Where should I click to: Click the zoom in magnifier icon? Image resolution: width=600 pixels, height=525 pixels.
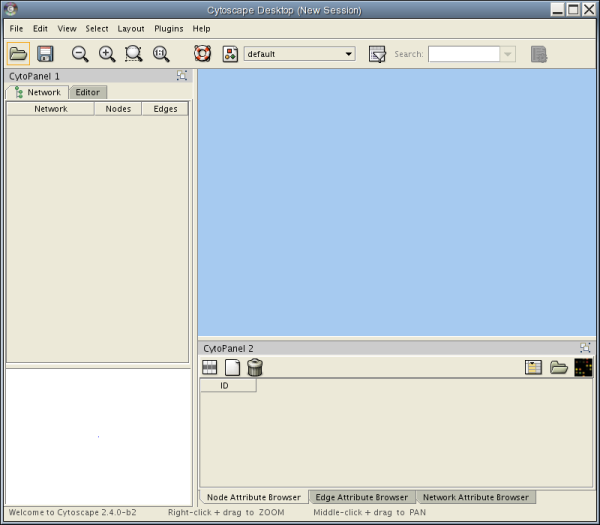click(107, 54)
